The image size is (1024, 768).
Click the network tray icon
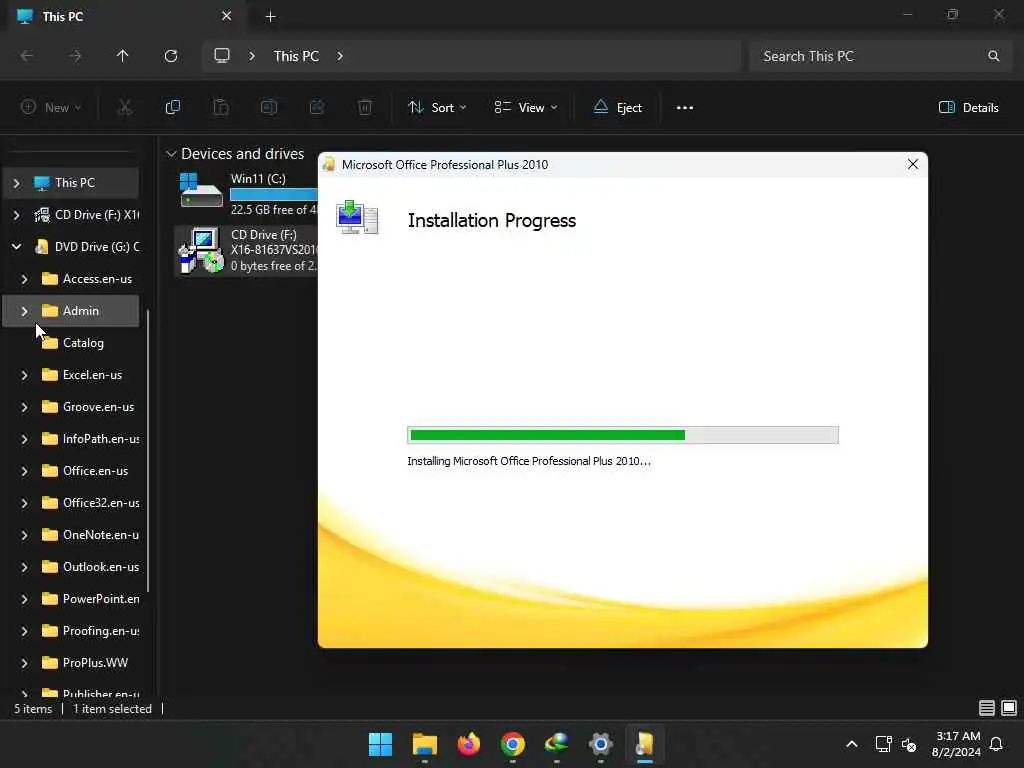tap(883, 744)
